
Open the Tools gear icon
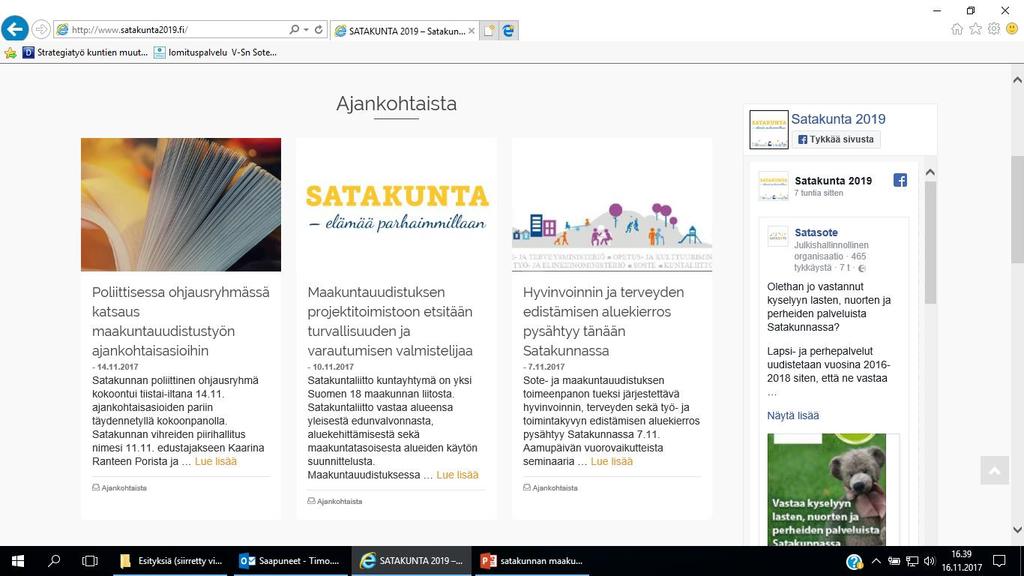click(993, 29)
